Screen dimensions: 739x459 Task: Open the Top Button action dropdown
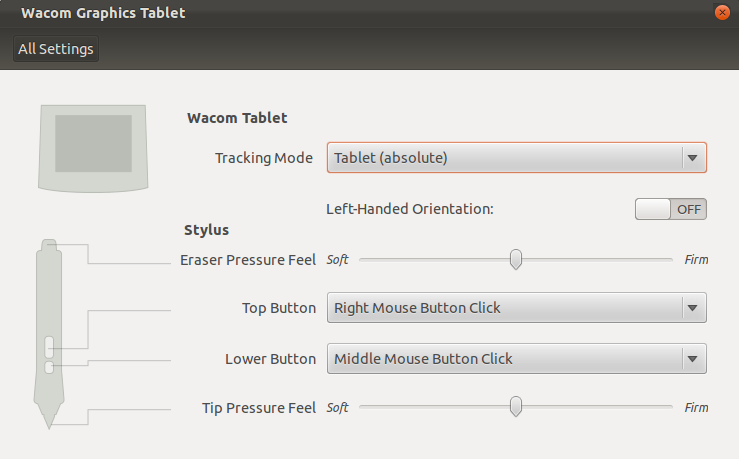click(x=517, y=308)
